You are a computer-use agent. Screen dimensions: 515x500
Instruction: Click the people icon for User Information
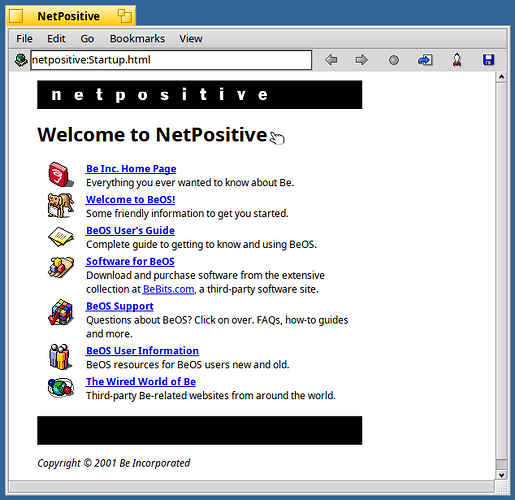[60, 357]
